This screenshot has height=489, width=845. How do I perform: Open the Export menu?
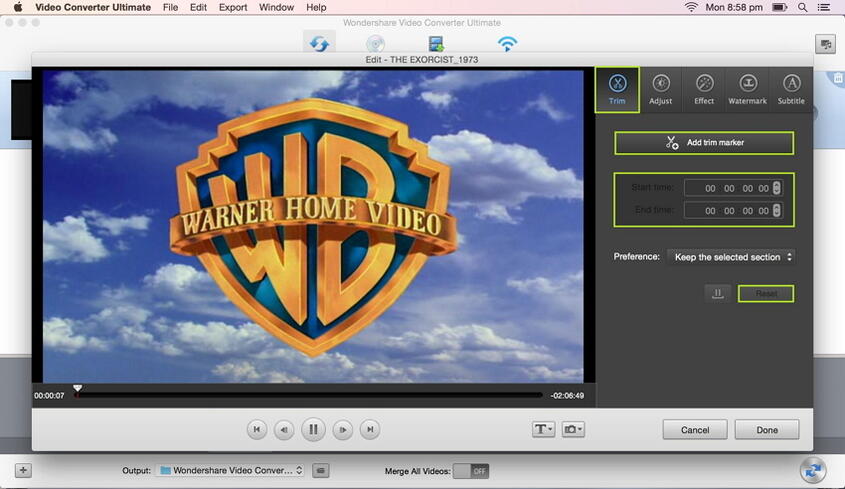(233, 7)
